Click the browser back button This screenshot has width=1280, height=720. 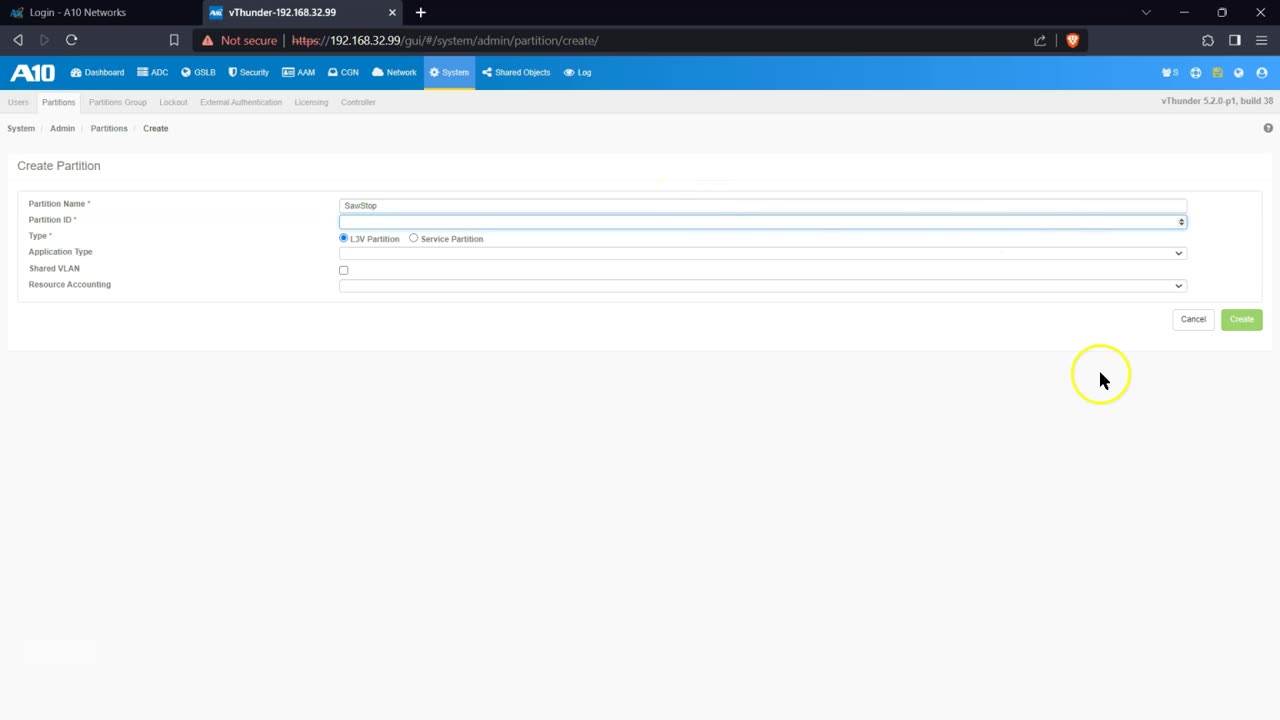tap(18, 40)
